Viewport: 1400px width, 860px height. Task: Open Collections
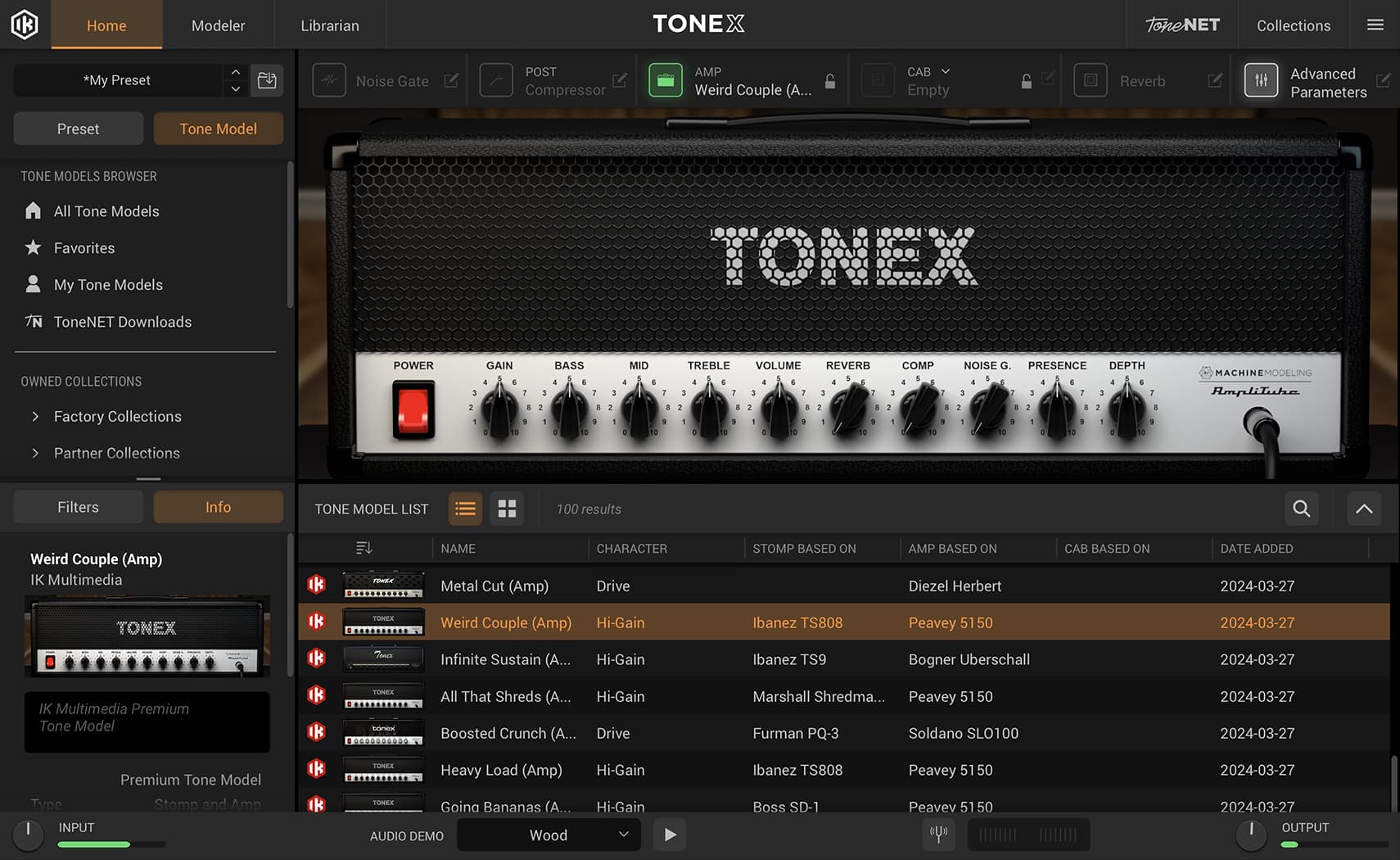point(1294,25)
